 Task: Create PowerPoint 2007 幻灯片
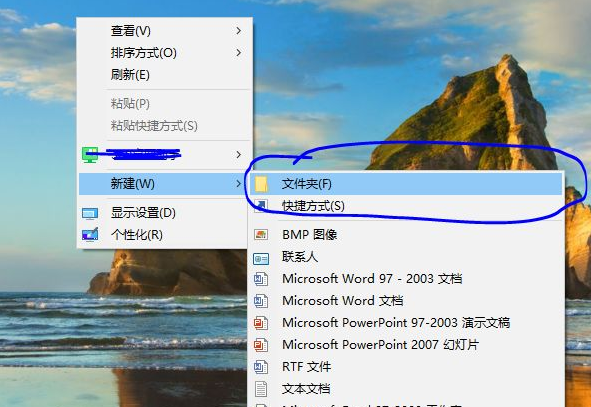pos(406,344)
